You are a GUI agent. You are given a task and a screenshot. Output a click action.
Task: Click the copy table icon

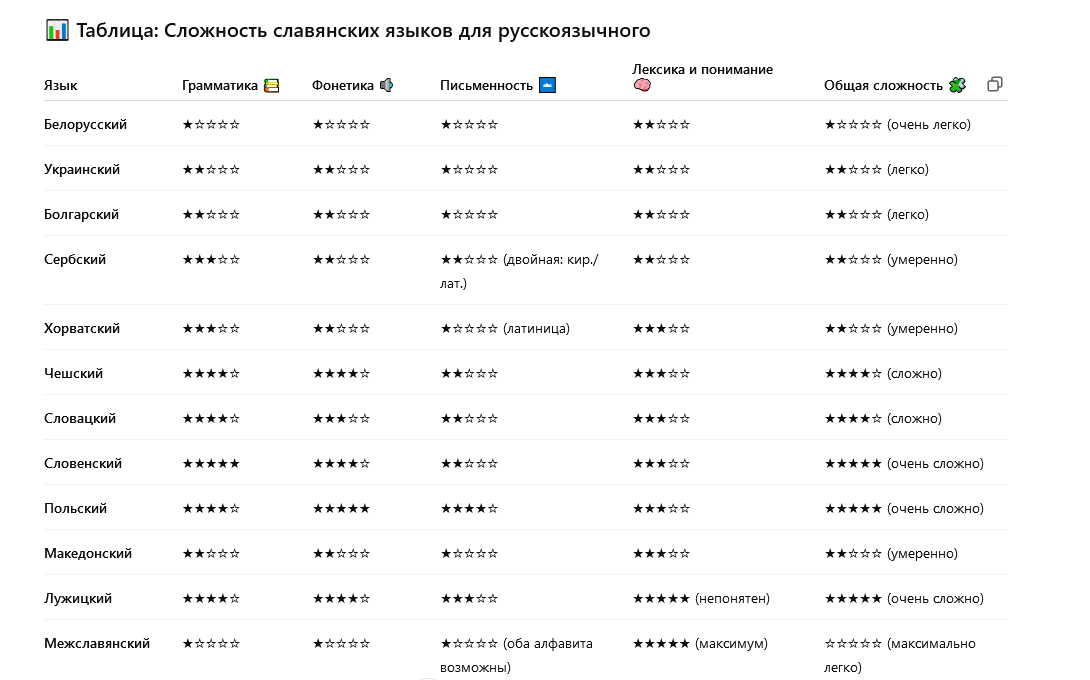pos(994,84)
